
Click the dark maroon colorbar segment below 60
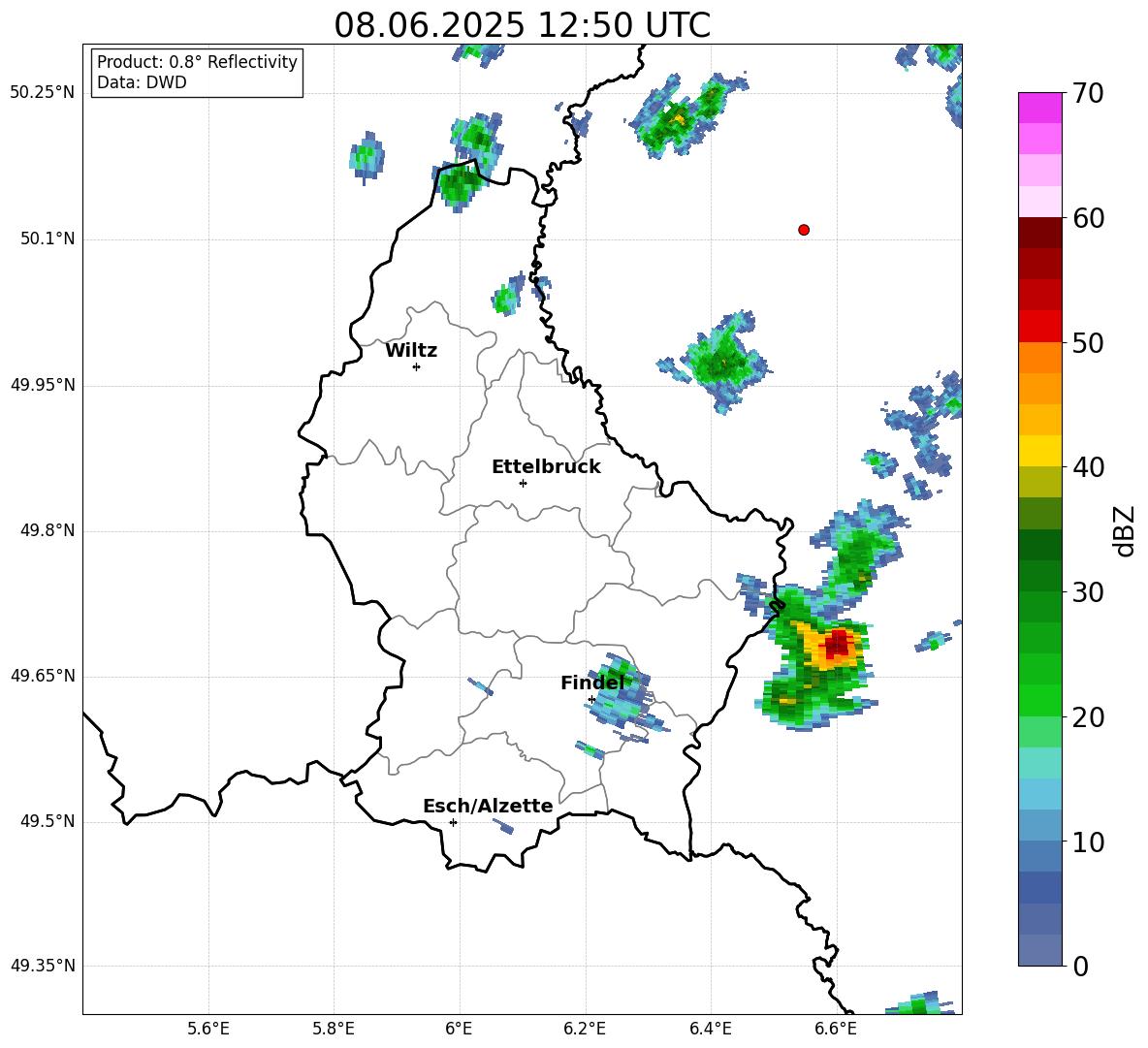[1039, 233]
